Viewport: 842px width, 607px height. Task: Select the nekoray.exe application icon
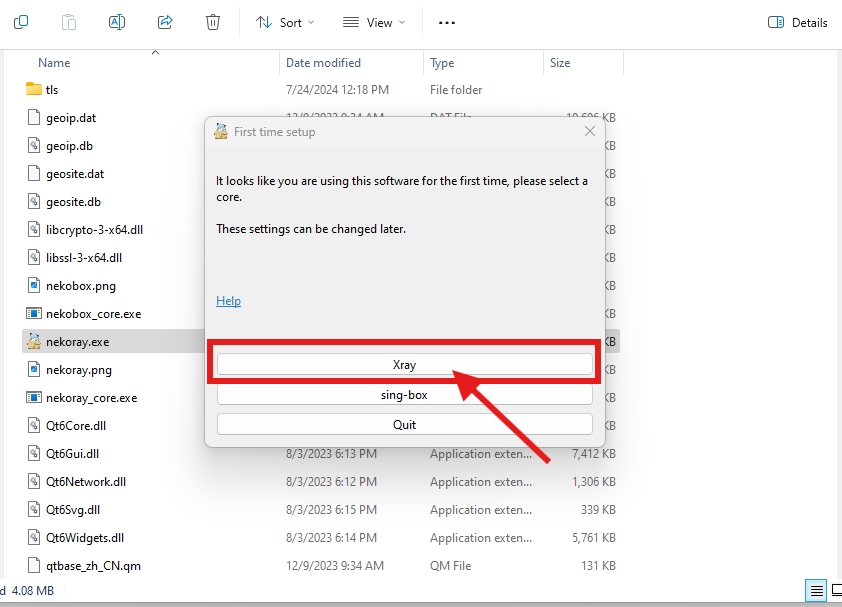(34, 341)
